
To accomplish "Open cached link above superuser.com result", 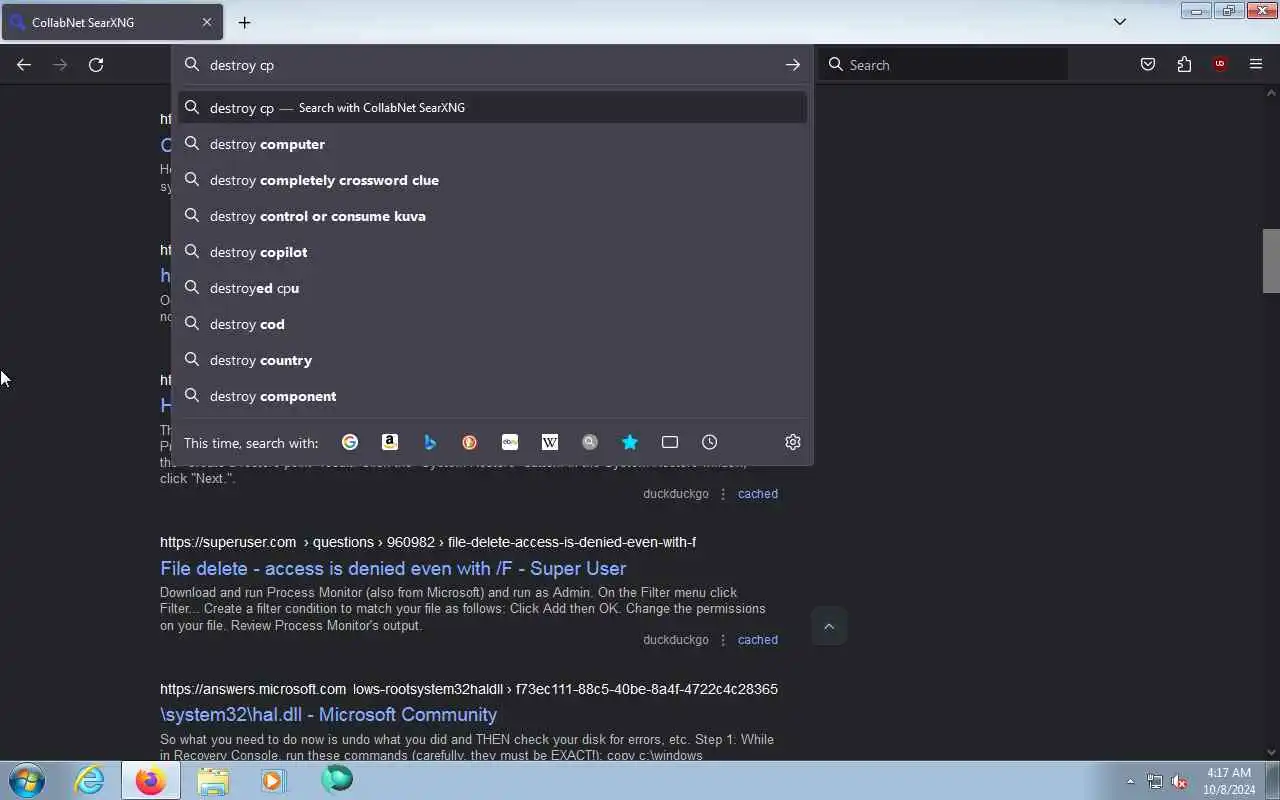I will click(757, 494).
